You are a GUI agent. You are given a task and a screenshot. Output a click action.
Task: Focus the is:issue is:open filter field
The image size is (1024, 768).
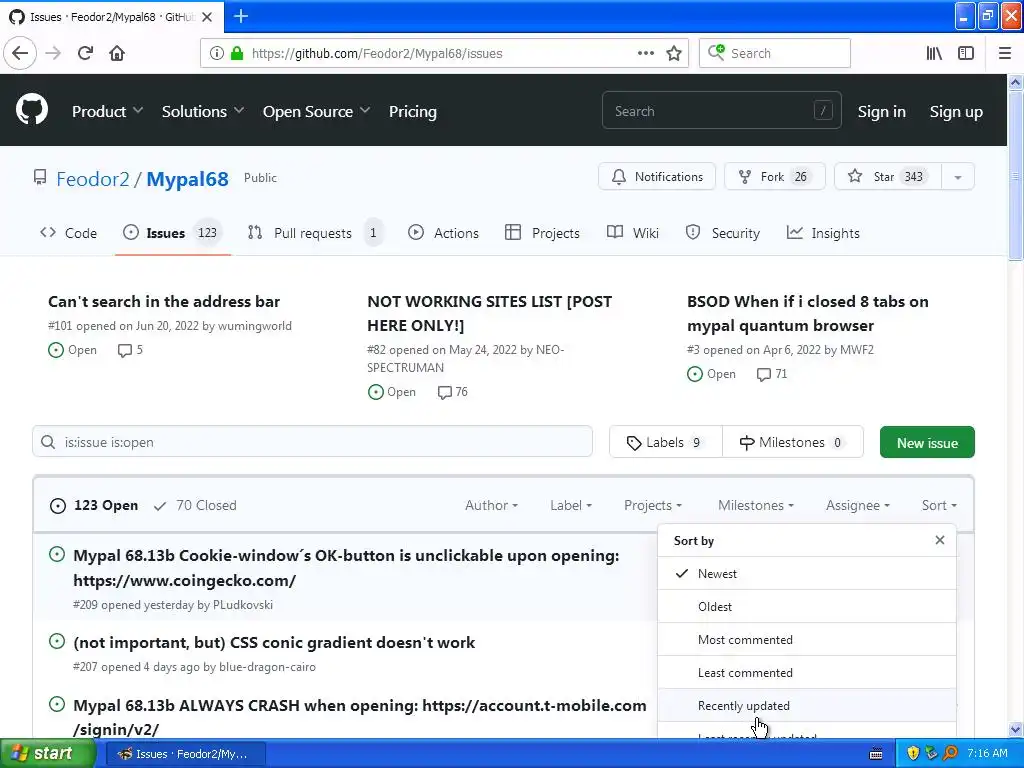[313, 442]
